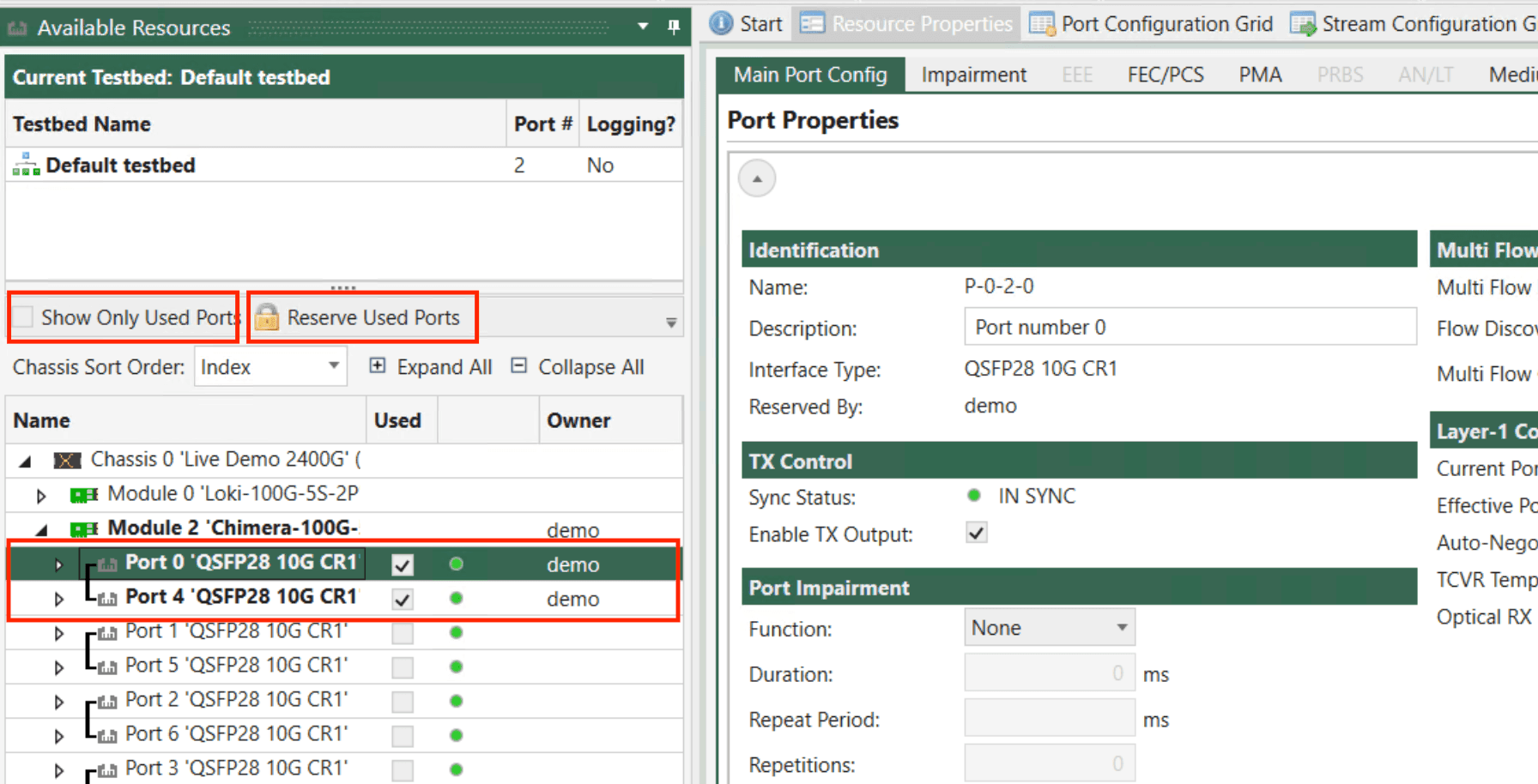The width and height of the screenshot is (1538, 784).
Task: Click the Collapse All minus icon
Action: coord(518,366)
